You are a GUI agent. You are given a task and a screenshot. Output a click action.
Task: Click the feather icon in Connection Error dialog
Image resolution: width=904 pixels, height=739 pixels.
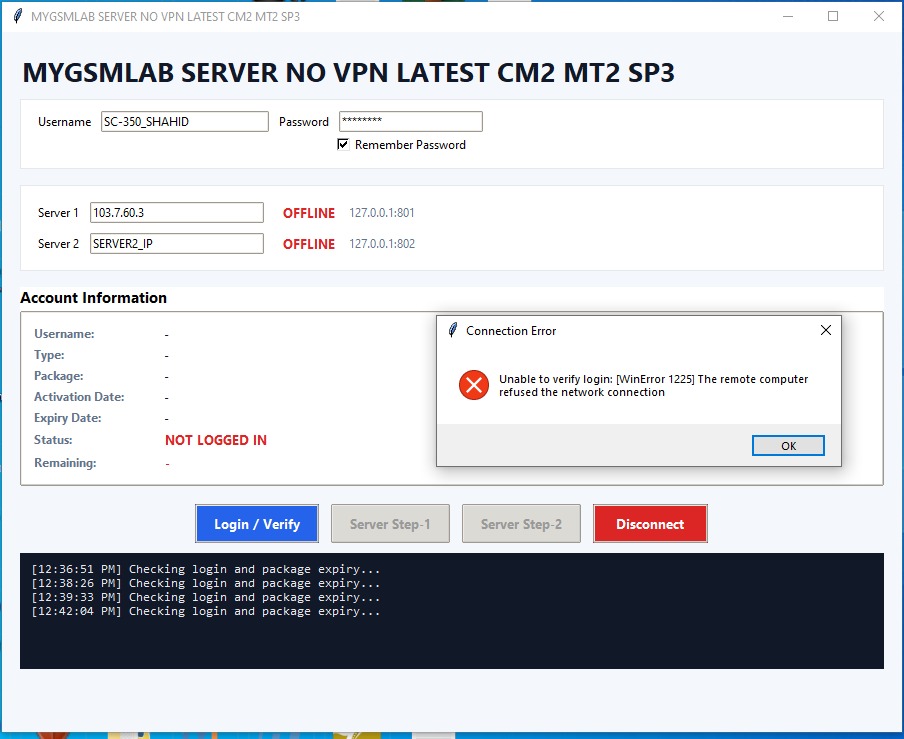(453, 330)
